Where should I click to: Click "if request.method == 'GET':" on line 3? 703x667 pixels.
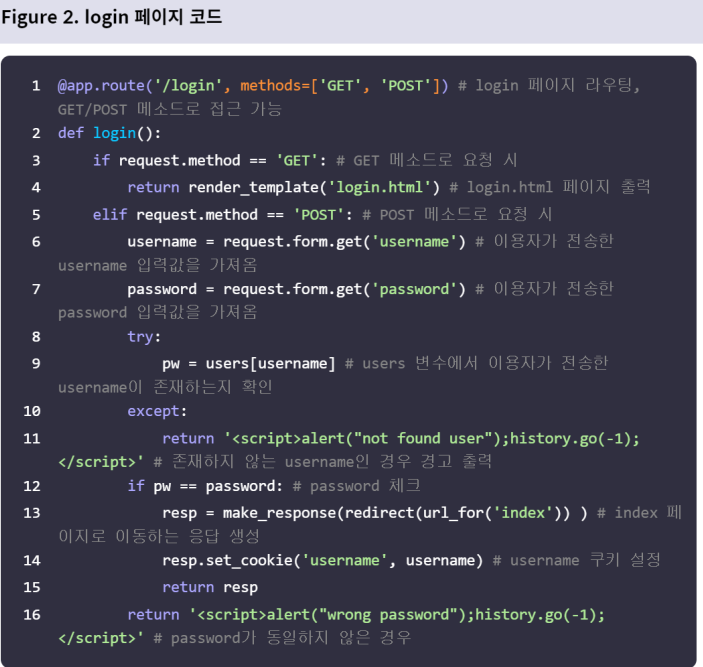[x=210, y=160]
